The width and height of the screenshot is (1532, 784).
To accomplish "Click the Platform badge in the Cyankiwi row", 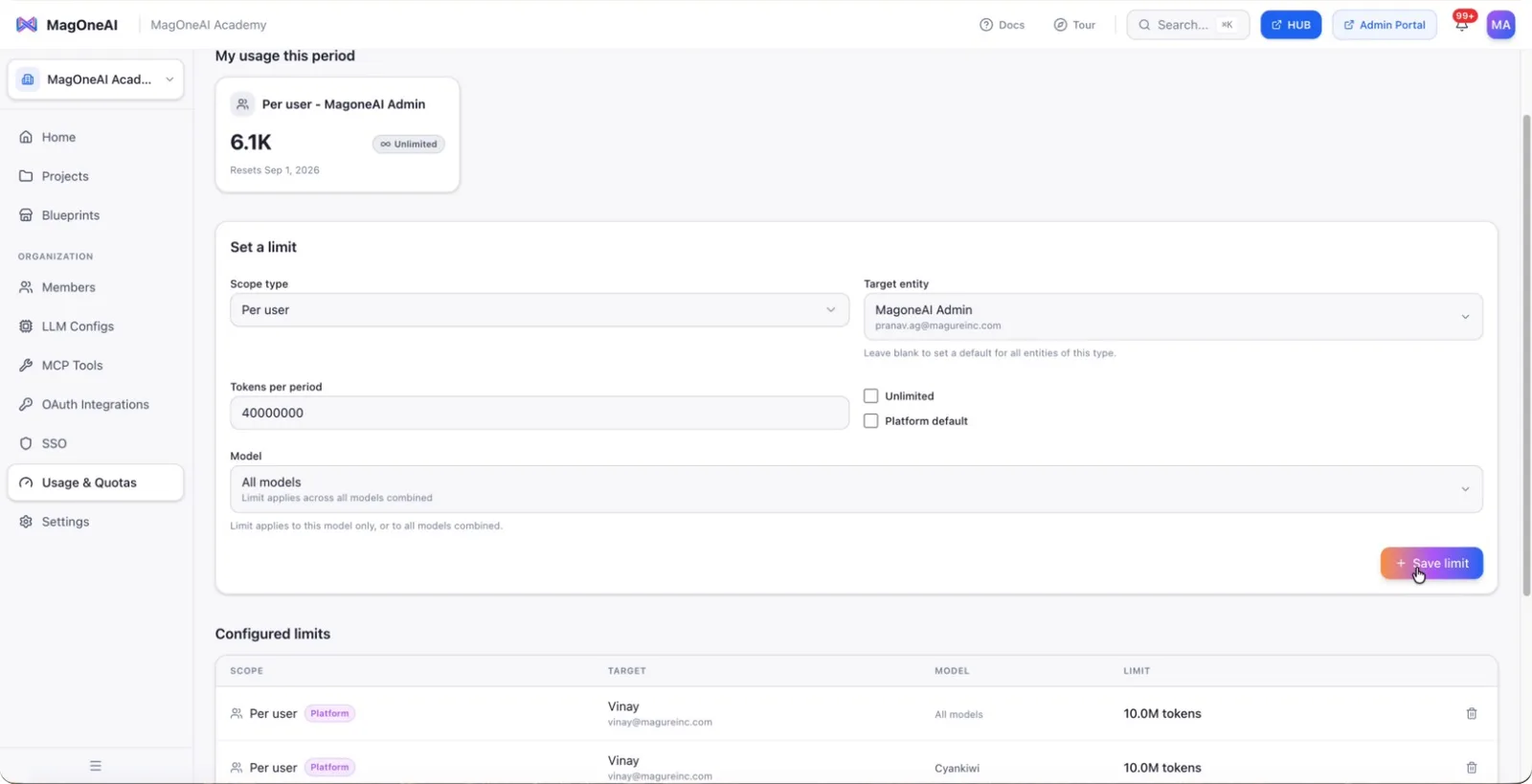I will (329, 768).
